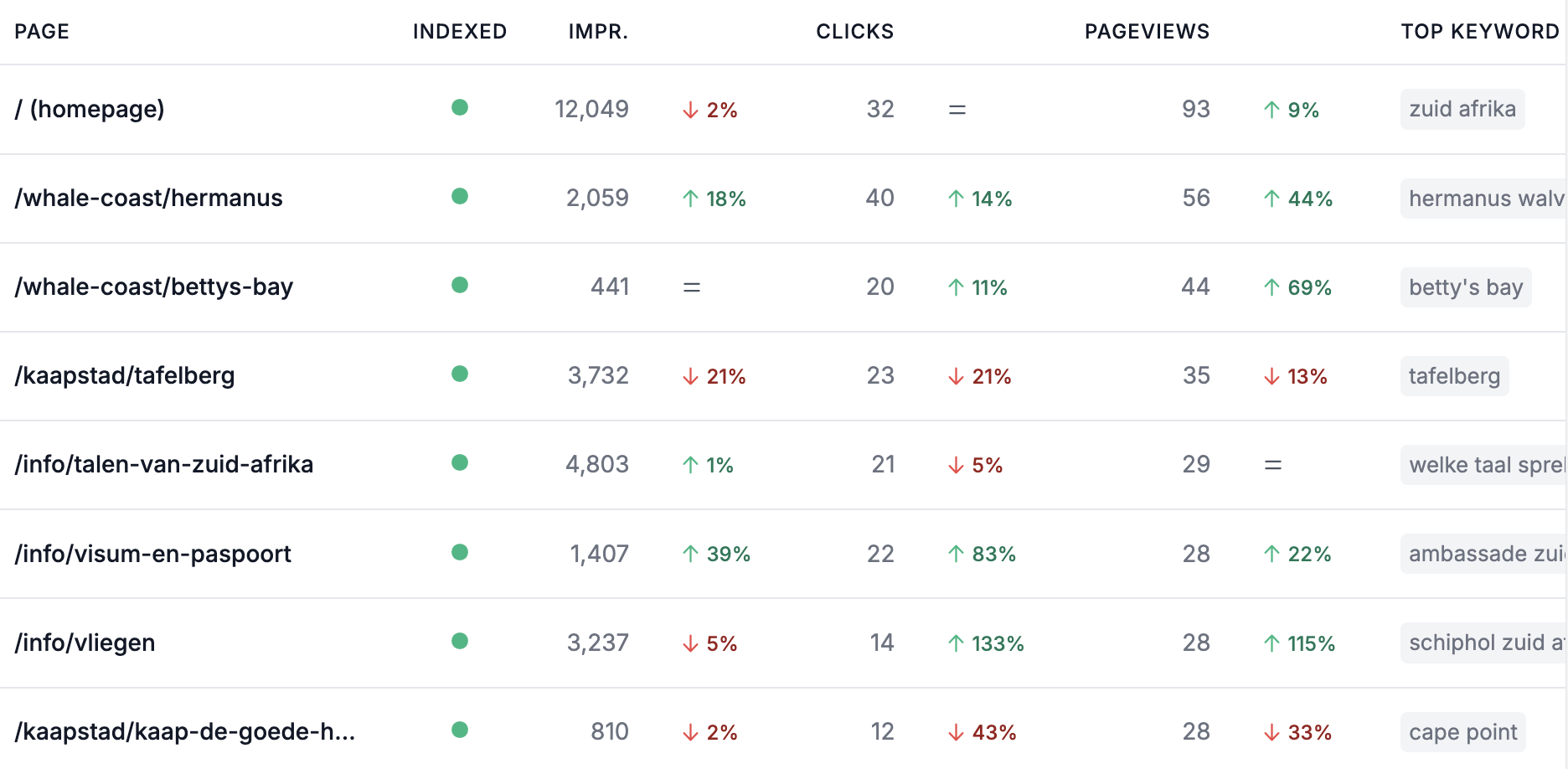Open the /info/talen-van-zuid-afrika page link
The width and height of the screenshot is (1568, 769).
tap(164, 464)
